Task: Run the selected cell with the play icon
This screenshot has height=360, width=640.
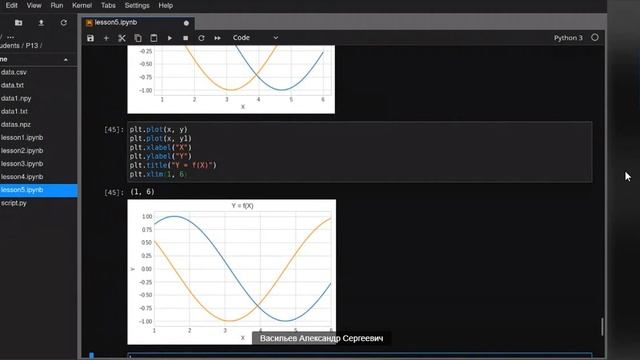Action: [x=170, y=38]
